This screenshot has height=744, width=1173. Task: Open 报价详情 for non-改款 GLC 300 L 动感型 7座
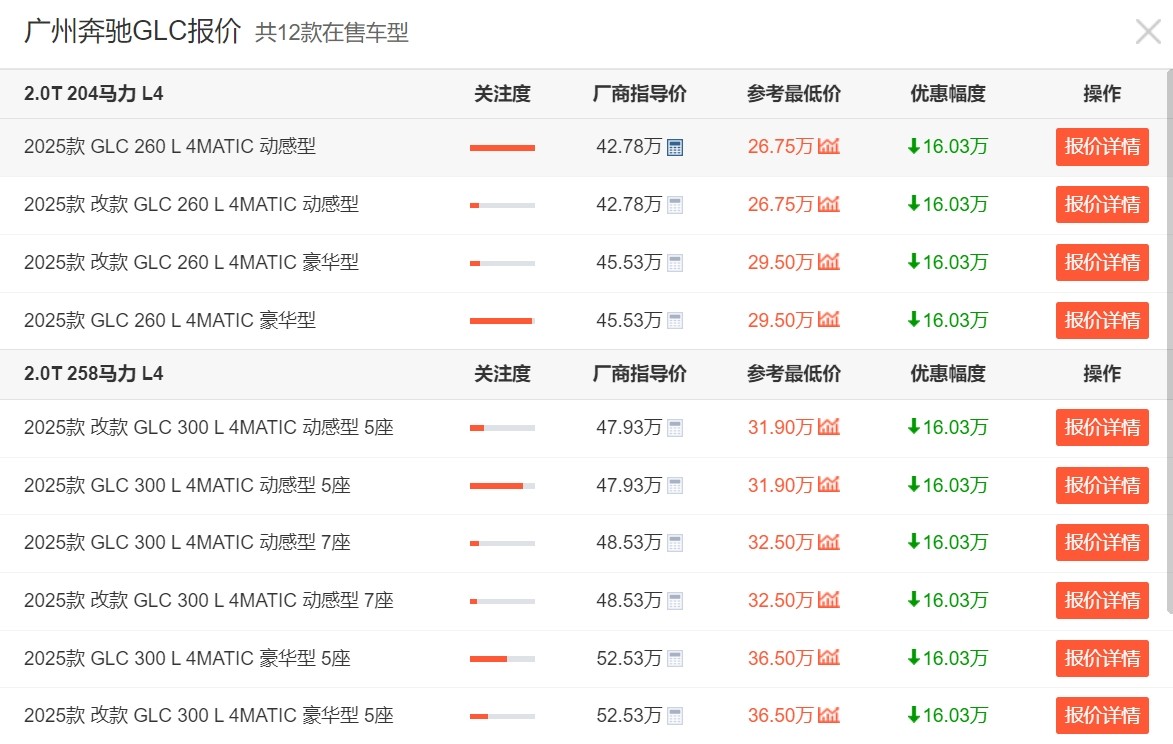1102,542
